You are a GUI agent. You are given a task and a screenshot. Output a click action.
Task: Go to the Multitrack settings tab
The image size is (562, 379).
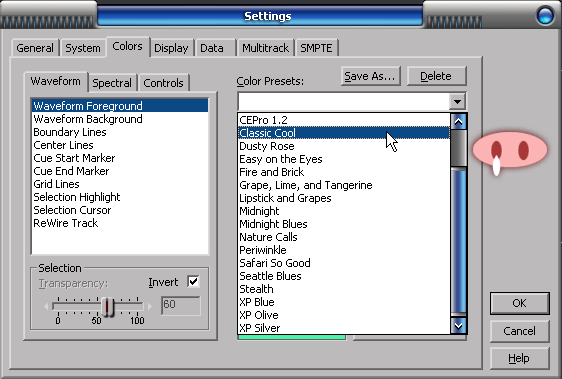click(x=265, y=48)
